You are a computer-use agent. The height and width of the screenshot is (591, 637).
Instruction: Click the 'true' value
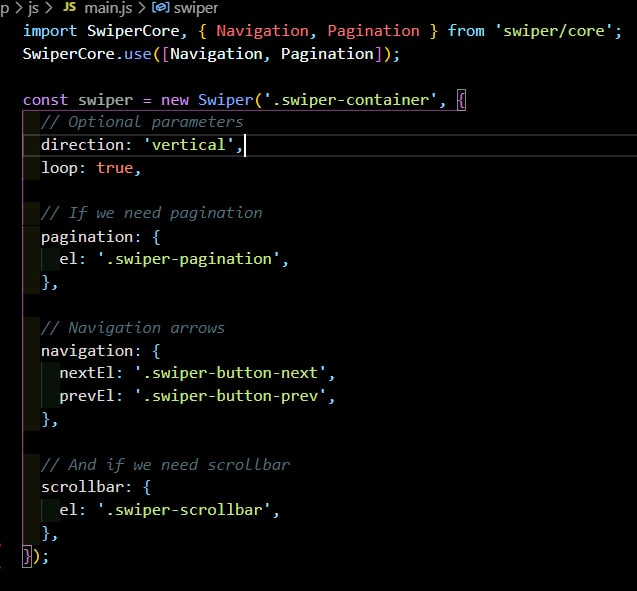tap(115, 168)
